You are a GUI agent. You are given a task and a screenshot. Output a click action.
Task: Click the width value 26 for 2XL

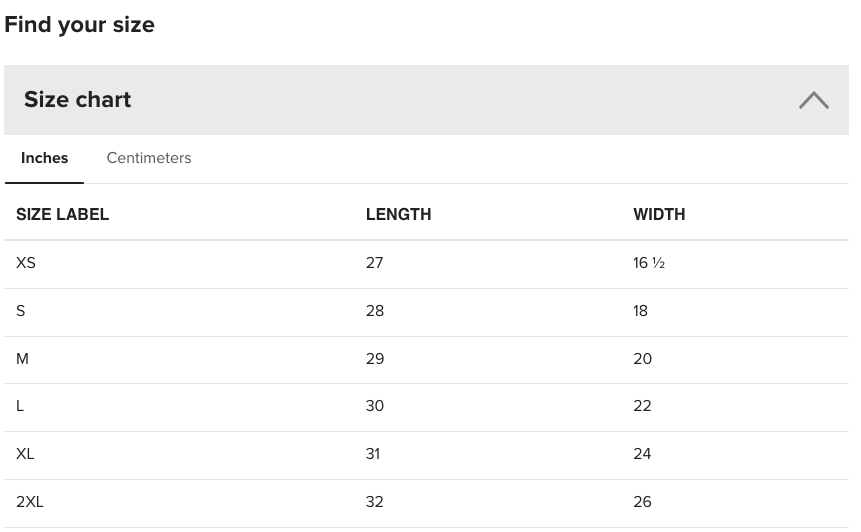click(x=642, y=502)
